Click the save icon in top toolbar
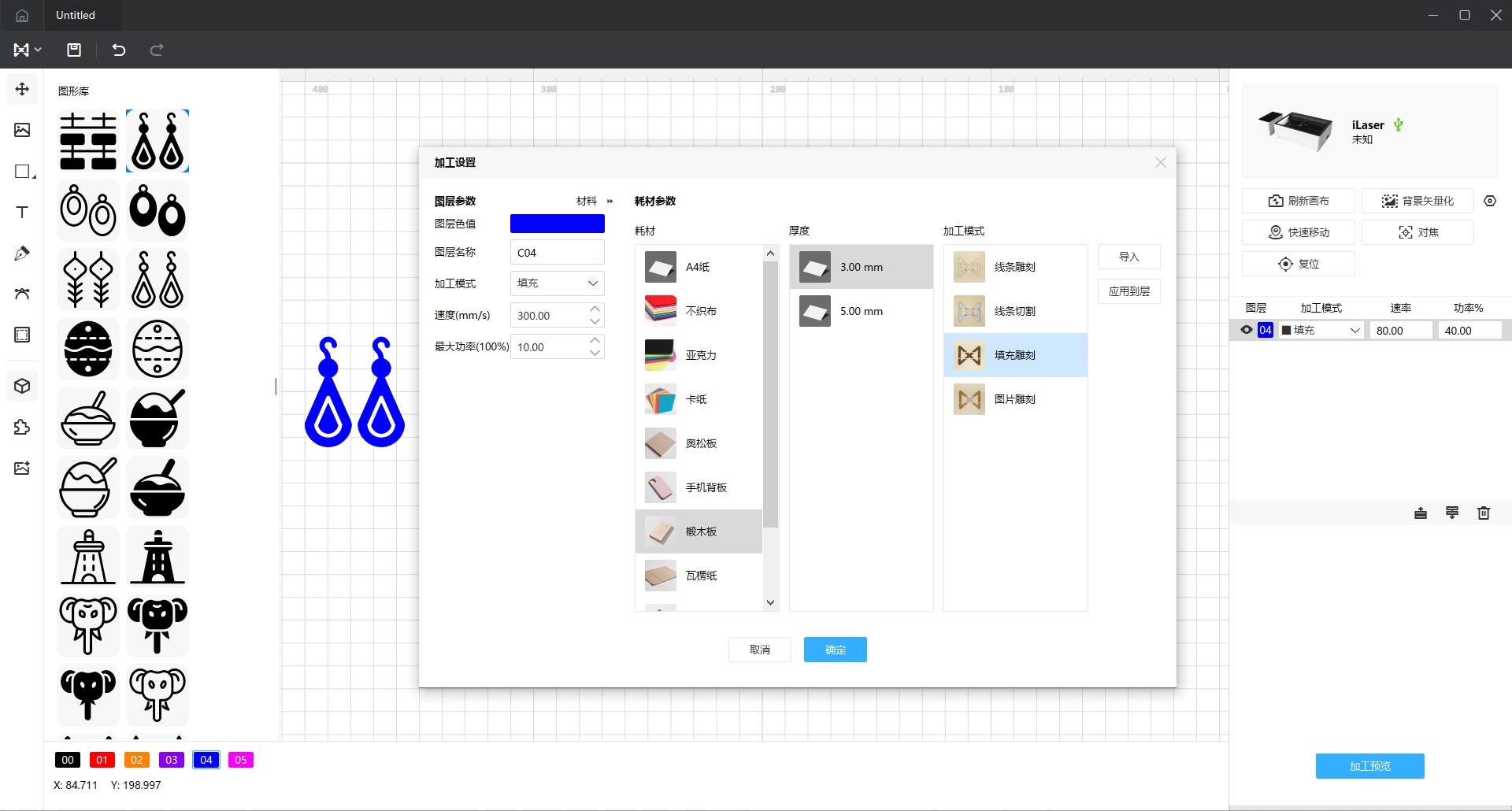 tap(74, 50)
